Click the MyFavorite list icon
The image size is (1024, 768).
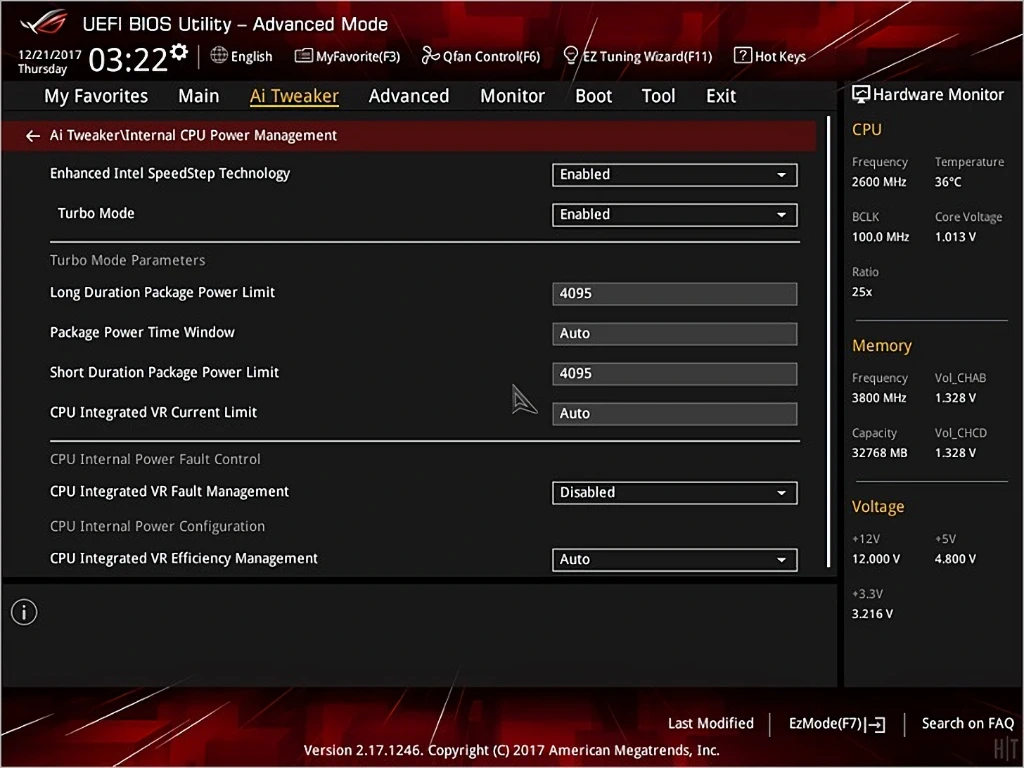point(304,56)
